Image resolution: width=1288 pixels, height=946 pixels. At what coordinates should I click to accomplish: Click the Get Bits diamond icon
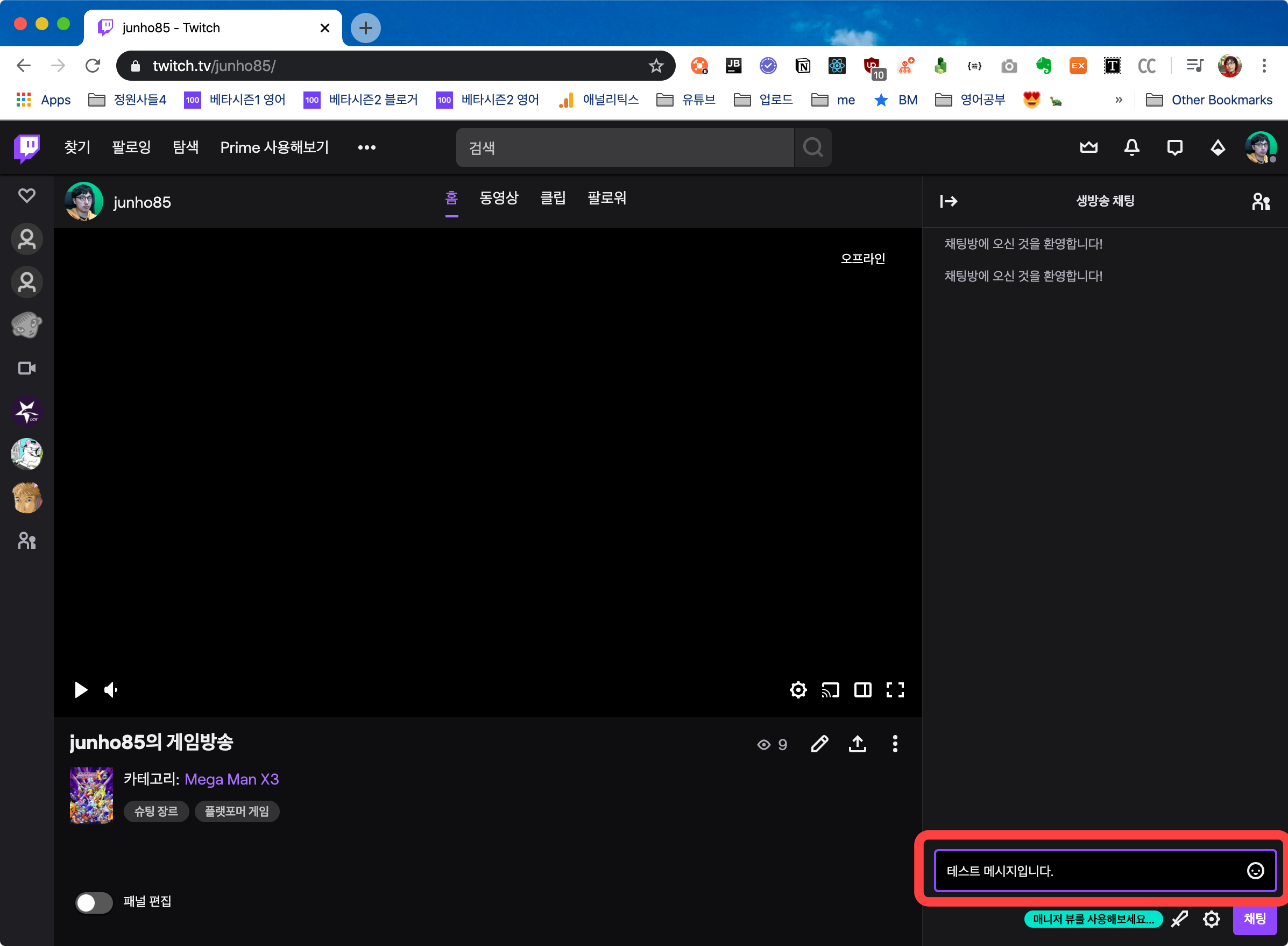point(1218,147)
